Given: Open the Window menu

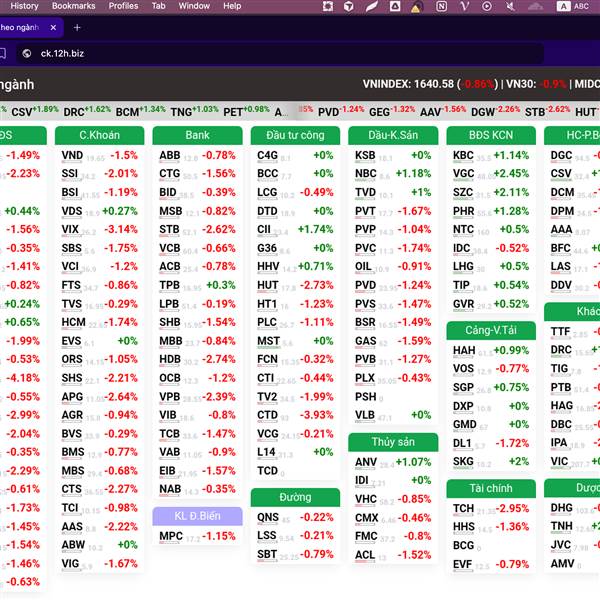Looking at the screenshot, I should click(194, 6).
